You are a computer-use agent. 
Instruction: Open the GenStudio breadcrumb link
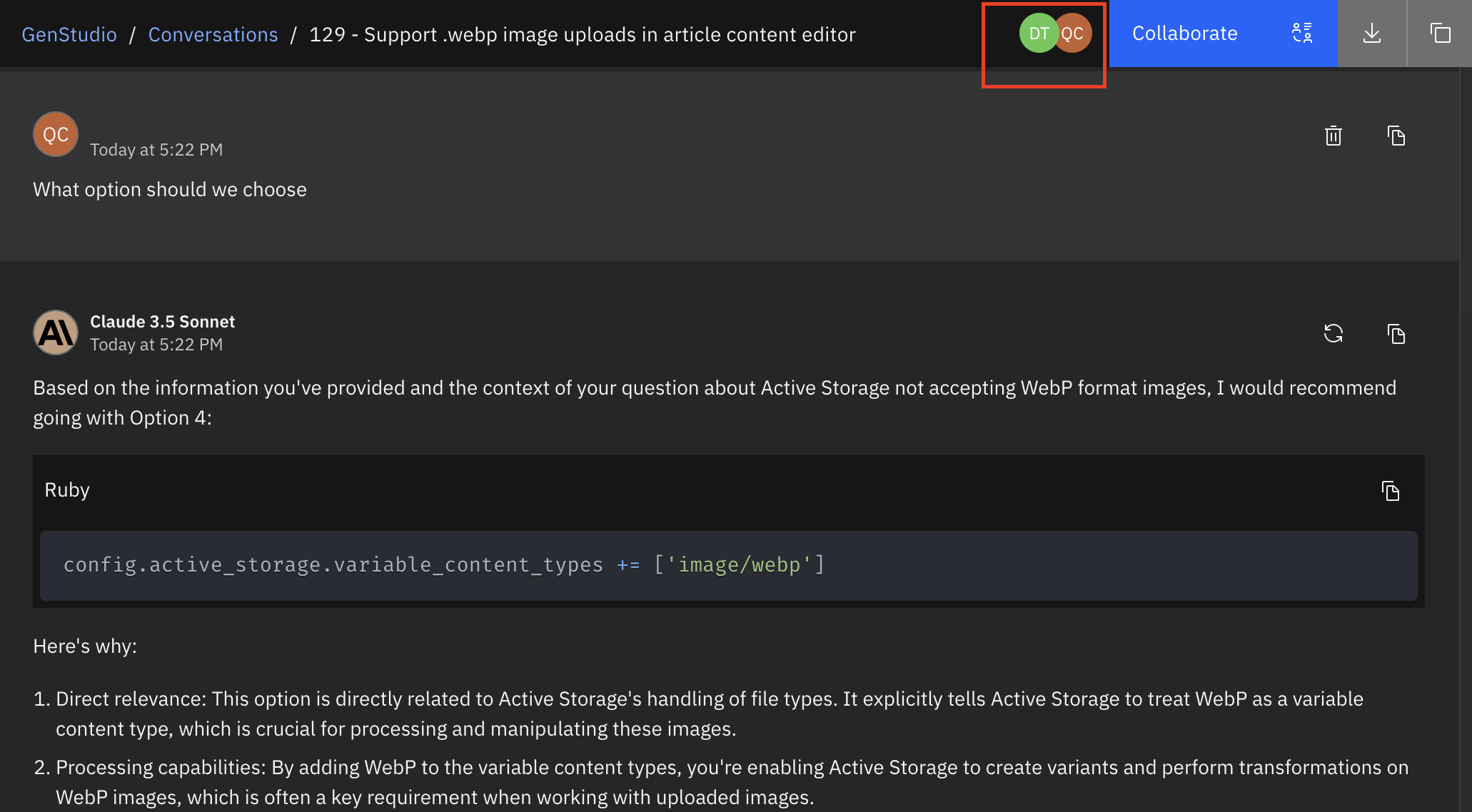tap(69, 34)
